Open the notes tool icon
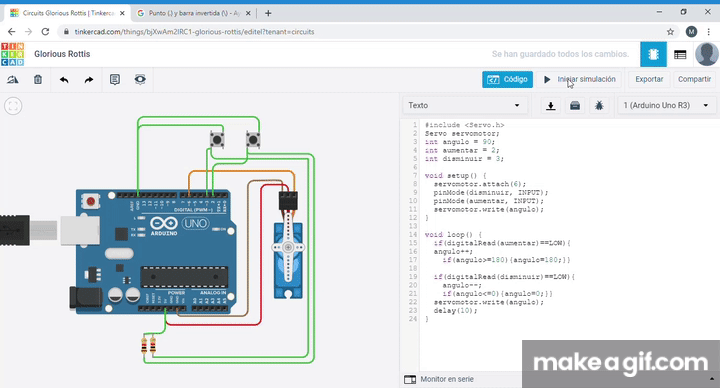The width and height of the screenshot is (720, 388). coord(115,79)
